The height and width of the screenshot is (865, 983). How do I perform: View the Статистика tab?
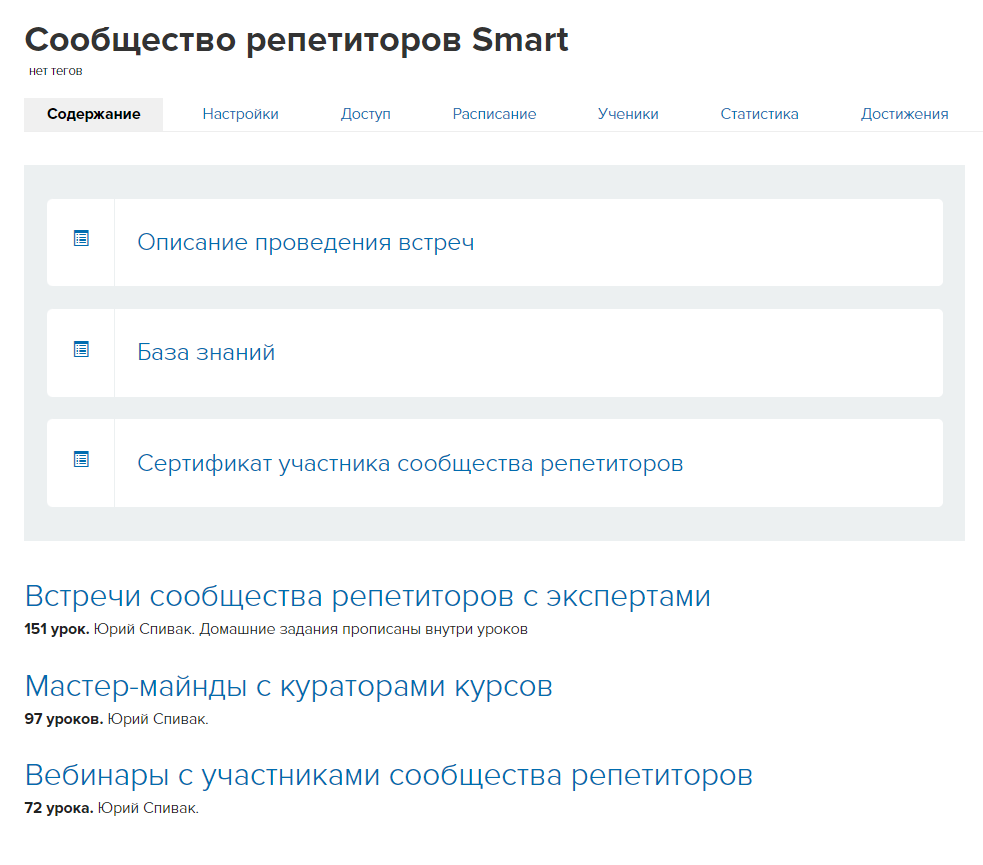759,114
